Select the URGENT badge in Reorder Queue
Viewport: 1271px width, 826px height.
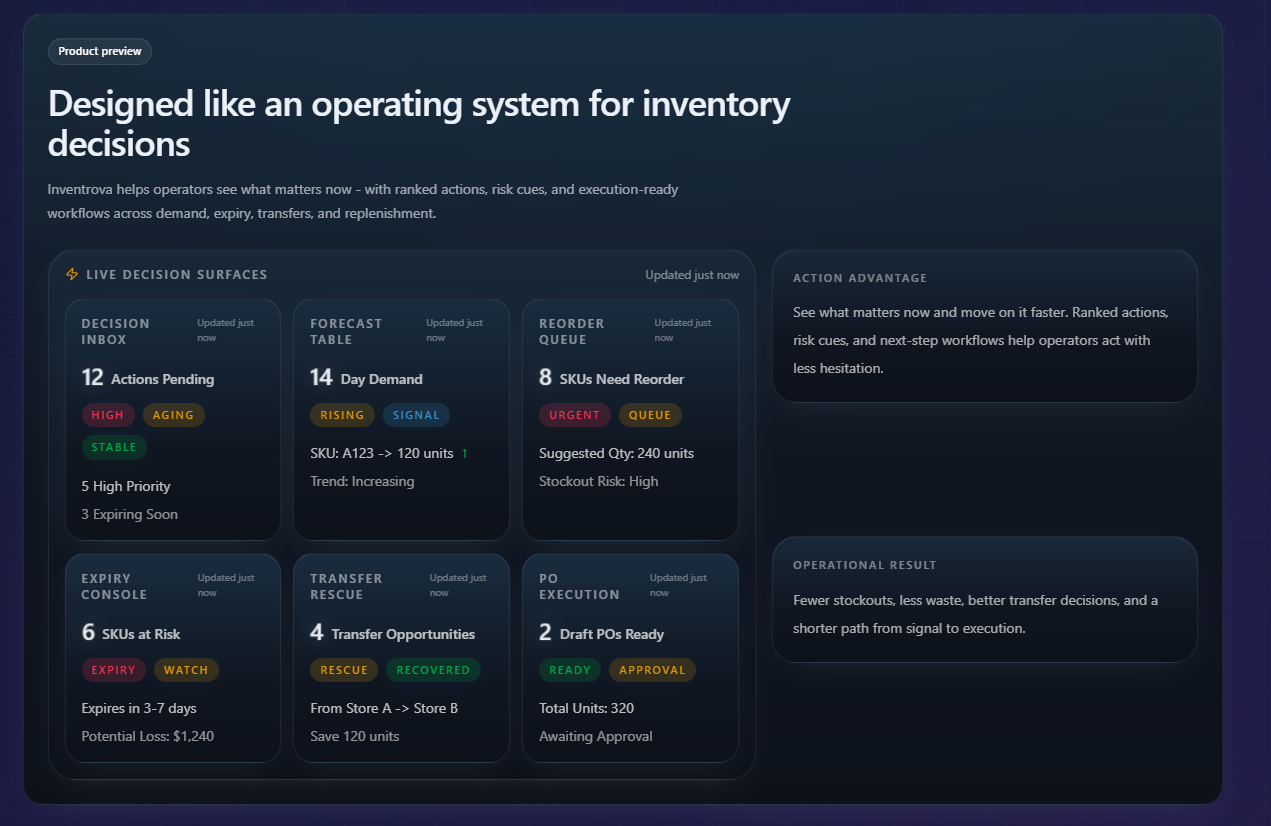[575, 414]
